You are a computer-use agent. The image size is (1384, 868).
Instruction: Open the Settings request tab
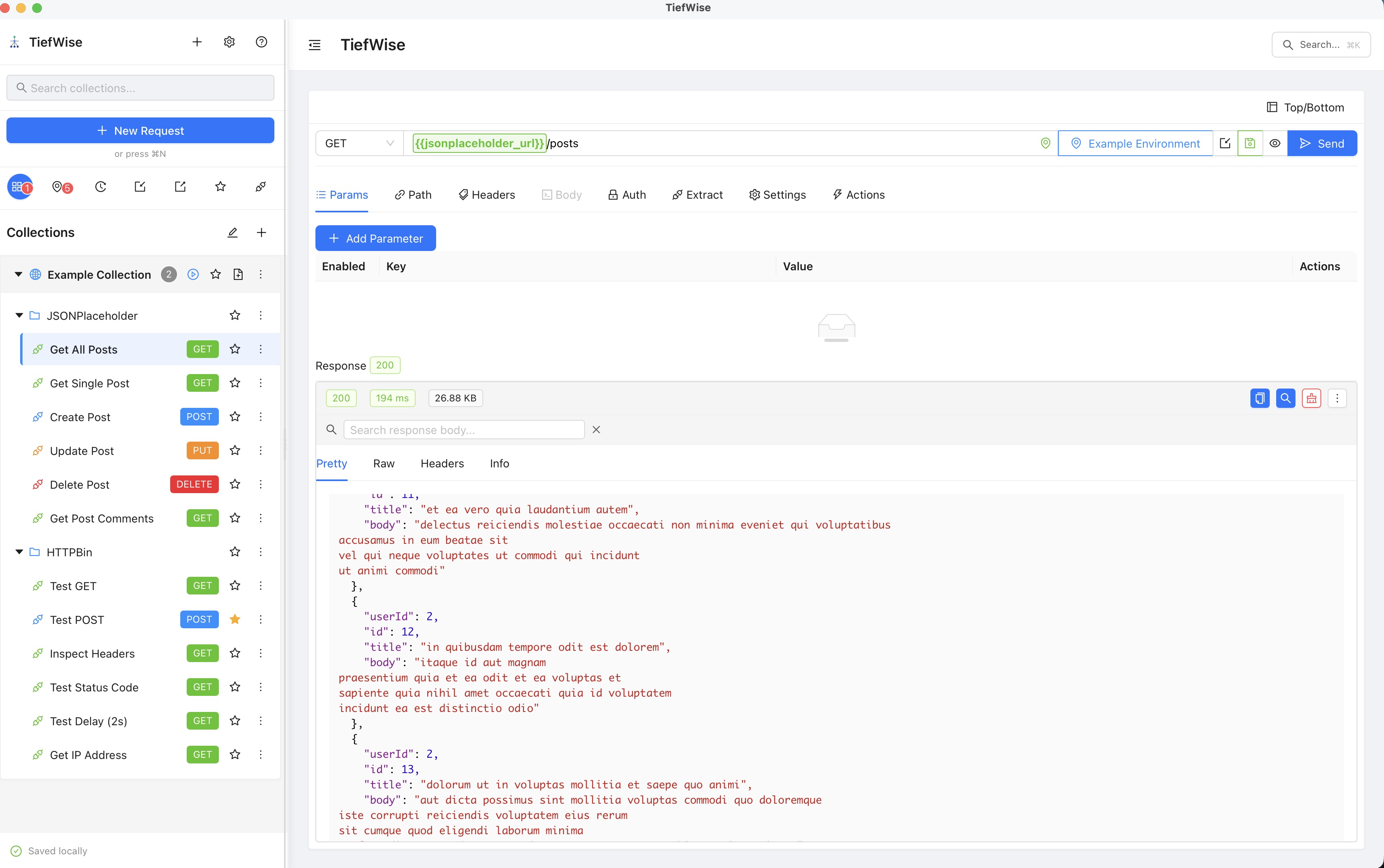[777, 195]
